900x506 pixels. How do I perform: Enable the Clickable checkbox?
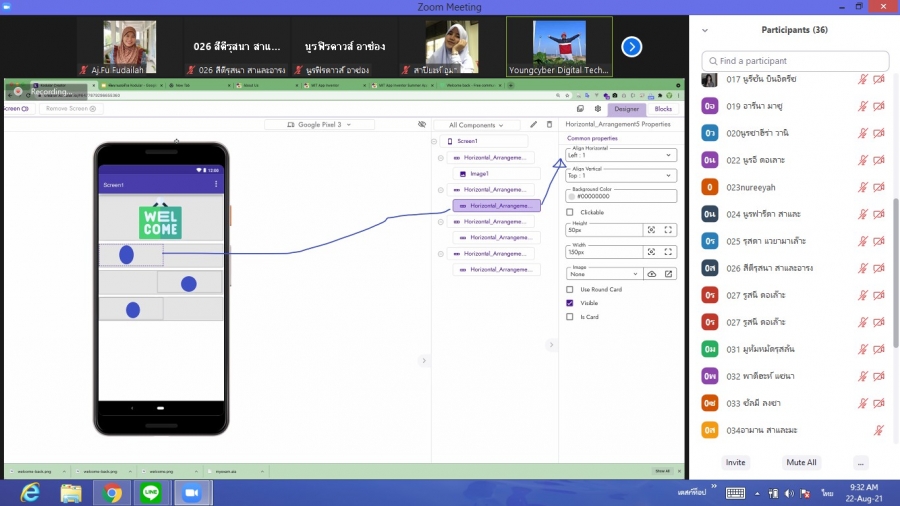[570, 212]
